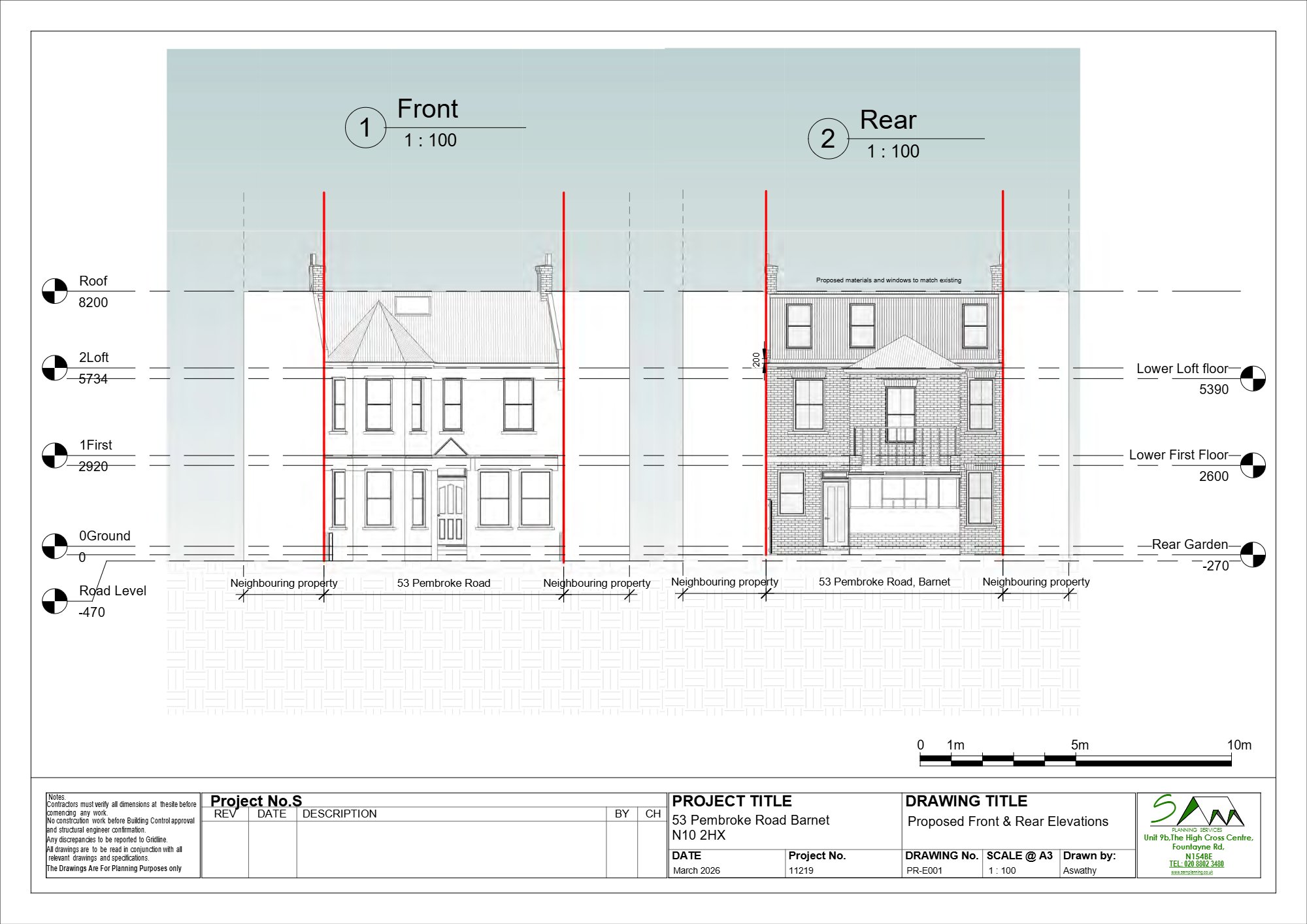Click the '200' dimension on rear elevation
This screenshot has height=924, width=1307.
[x=757, y=360]
